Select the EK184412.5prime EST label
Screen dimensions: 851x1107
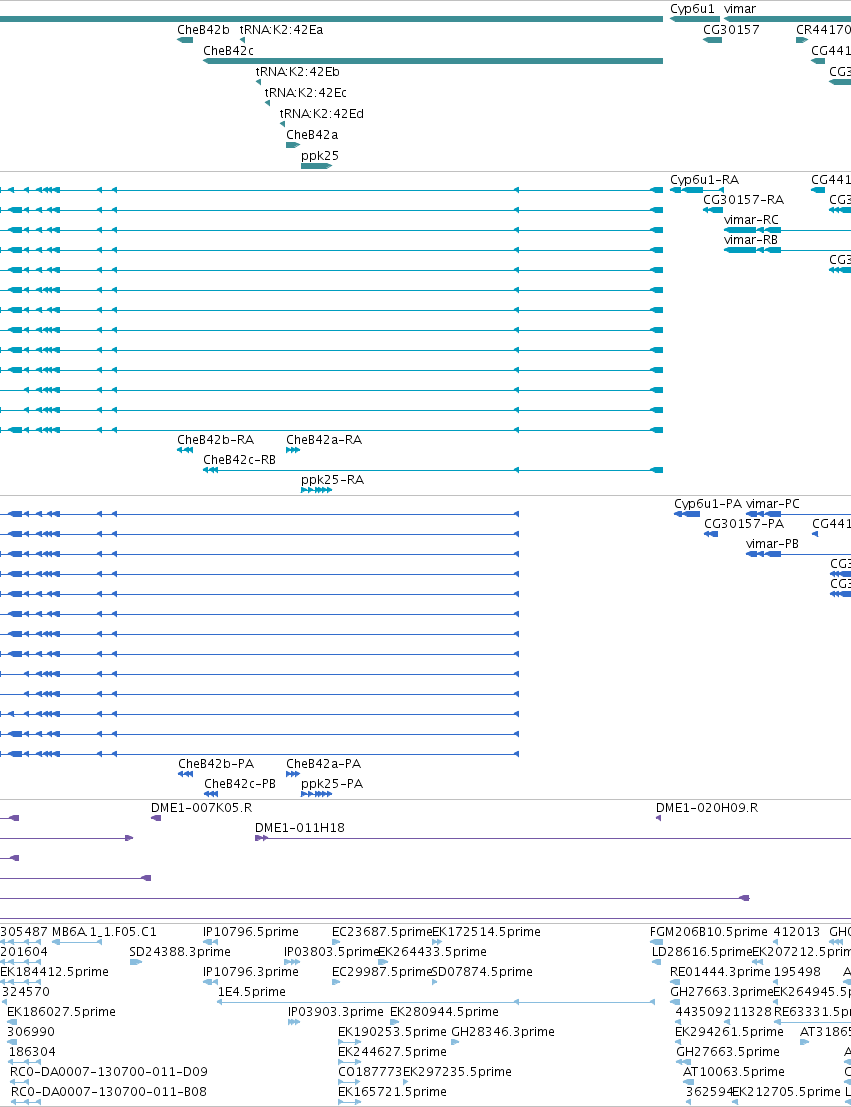(54, 972)
